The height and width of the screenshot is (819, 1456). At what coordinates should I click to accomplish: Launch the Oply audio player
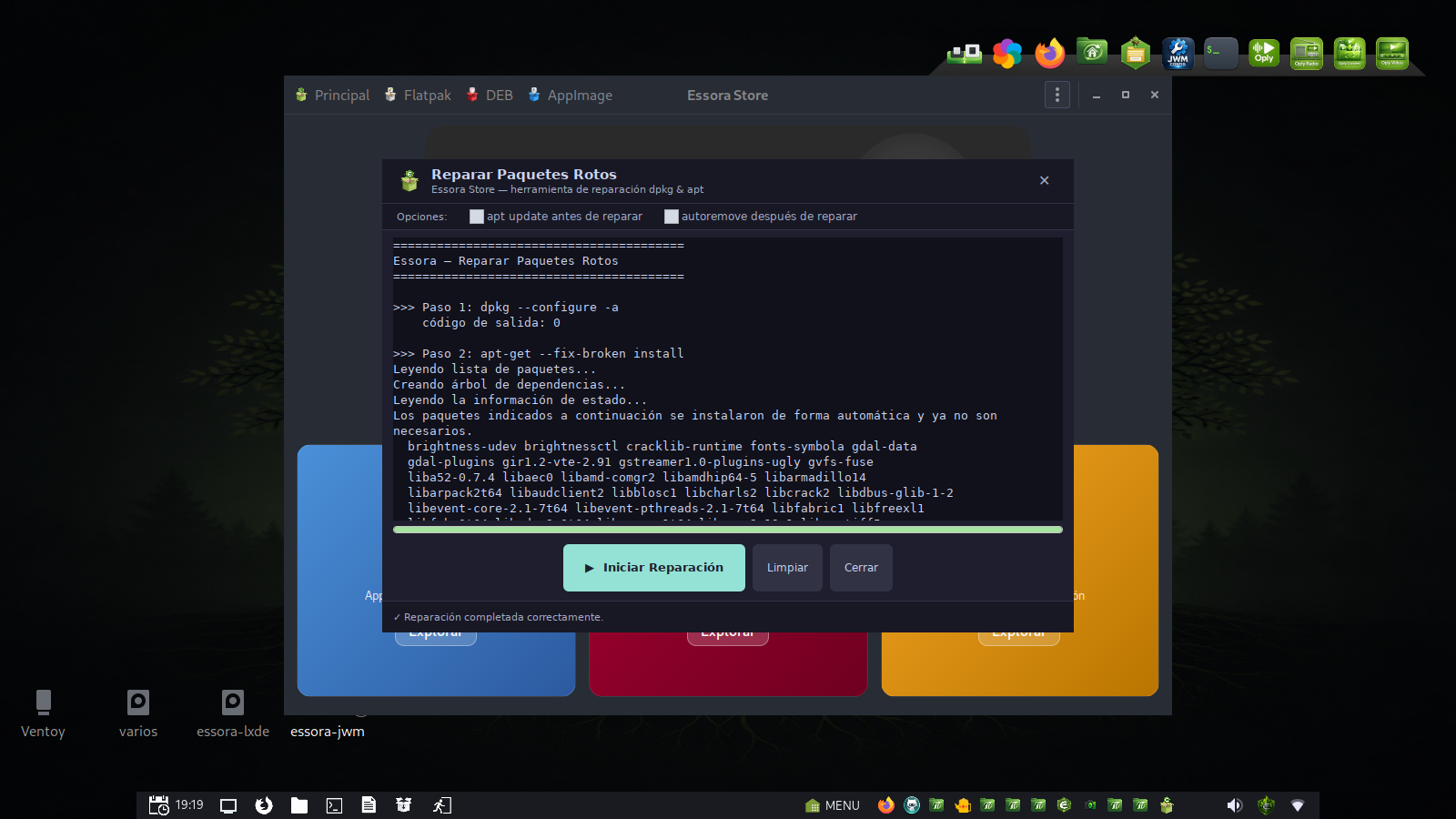pos(1264,53)
